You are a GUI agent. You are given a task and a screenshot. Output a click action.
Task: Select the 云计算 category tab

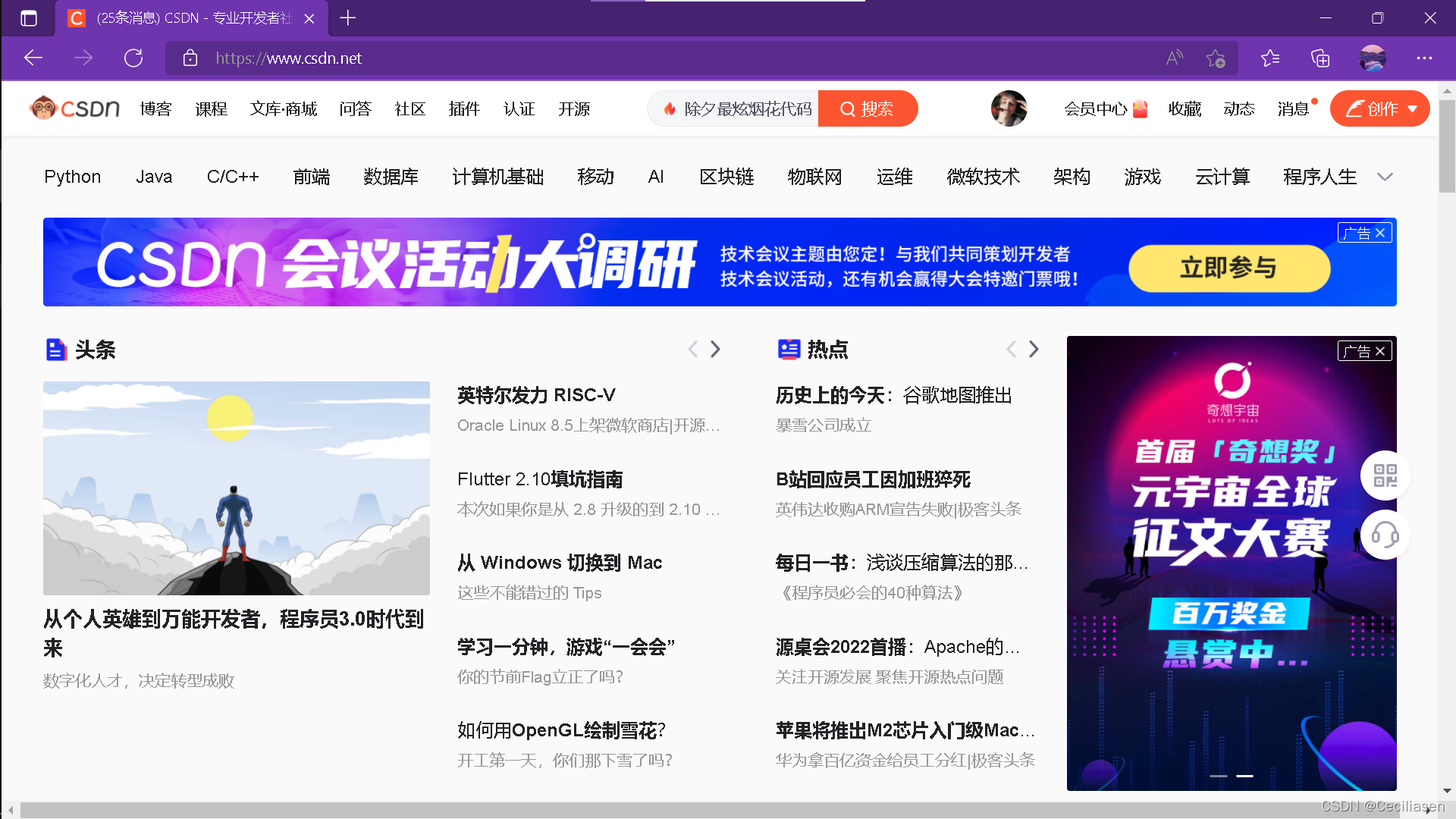(x=1222, y=177)
